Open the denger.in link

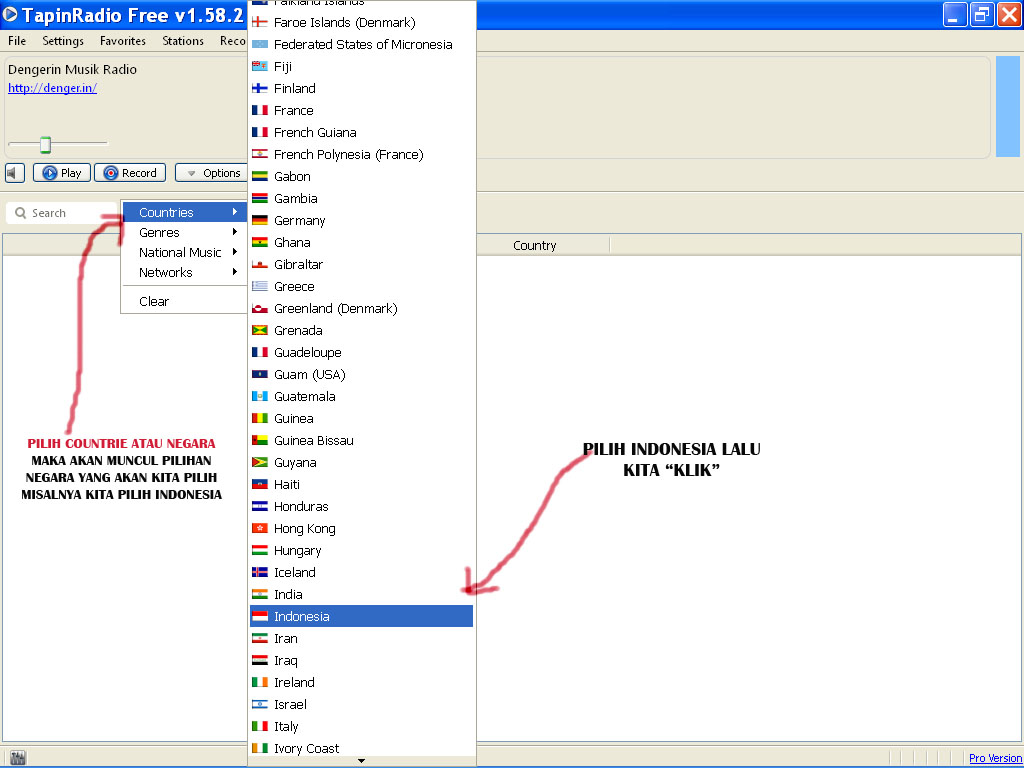point(52,88)
